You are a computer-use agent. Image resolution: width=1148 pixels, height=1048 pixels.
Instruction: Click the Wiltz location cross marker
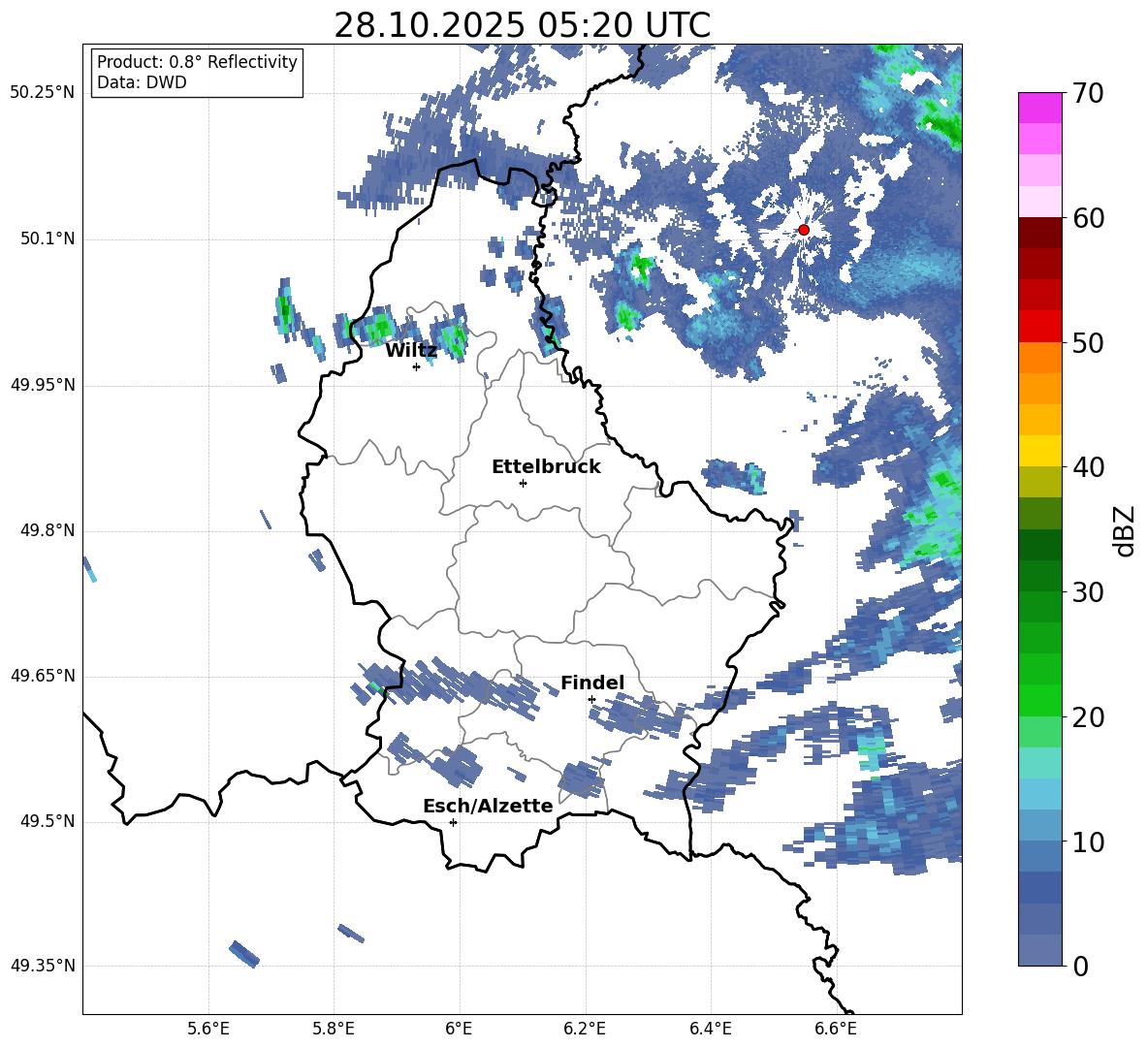pos(416,366)
